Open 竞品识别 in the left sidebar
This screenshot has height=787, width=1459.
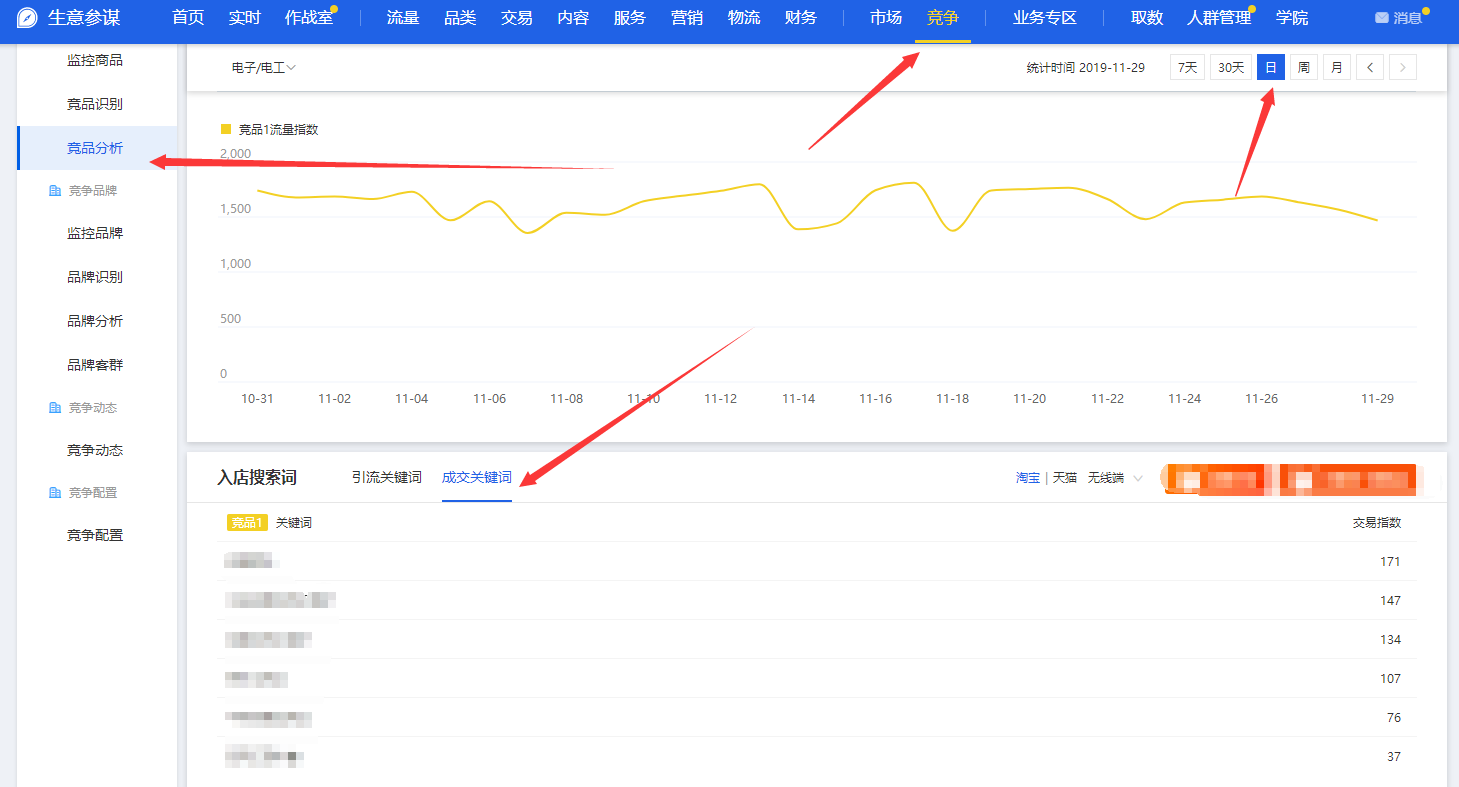click(x=95, y=104)
